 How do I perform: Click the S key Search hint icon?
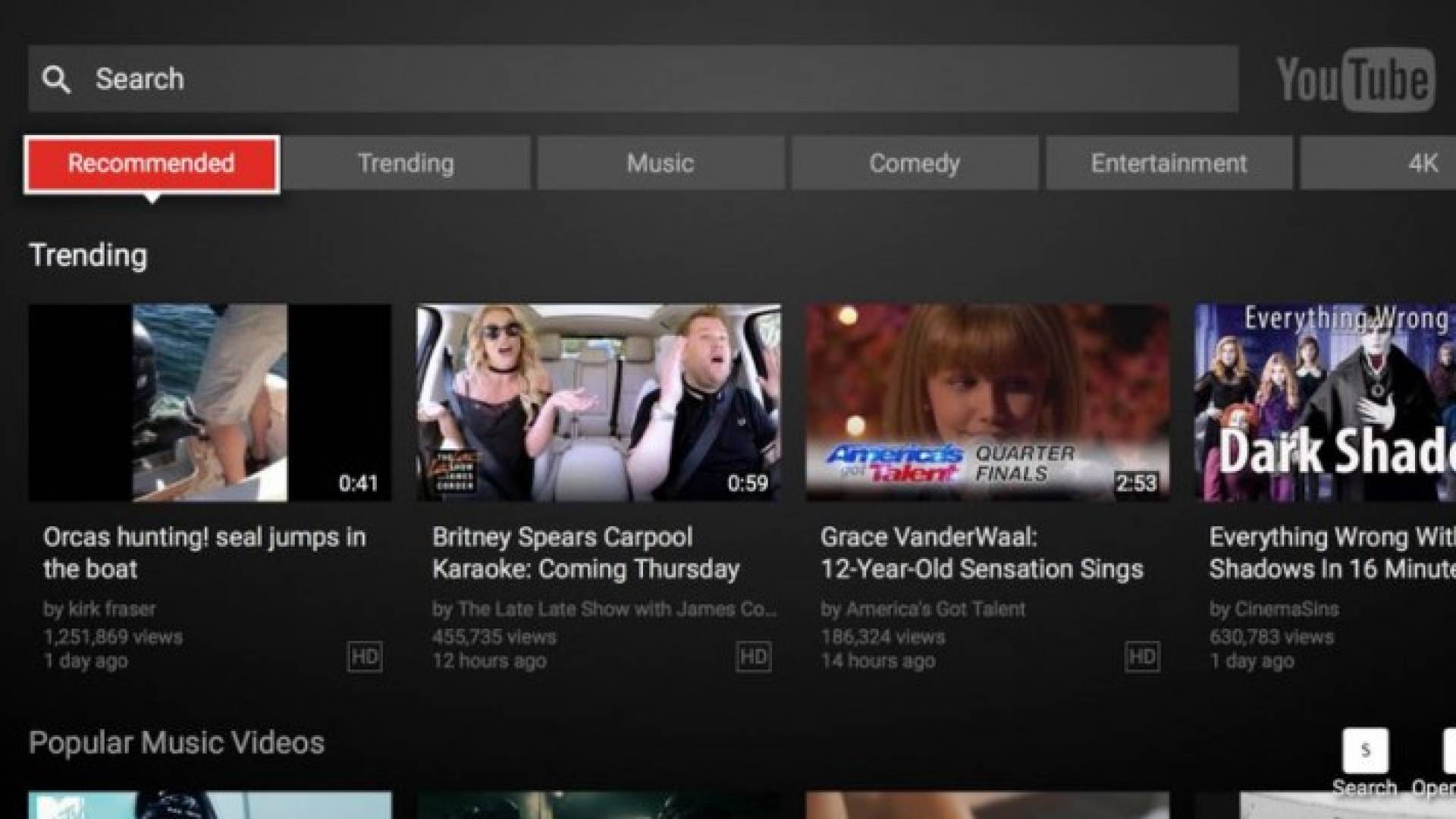1365,751
